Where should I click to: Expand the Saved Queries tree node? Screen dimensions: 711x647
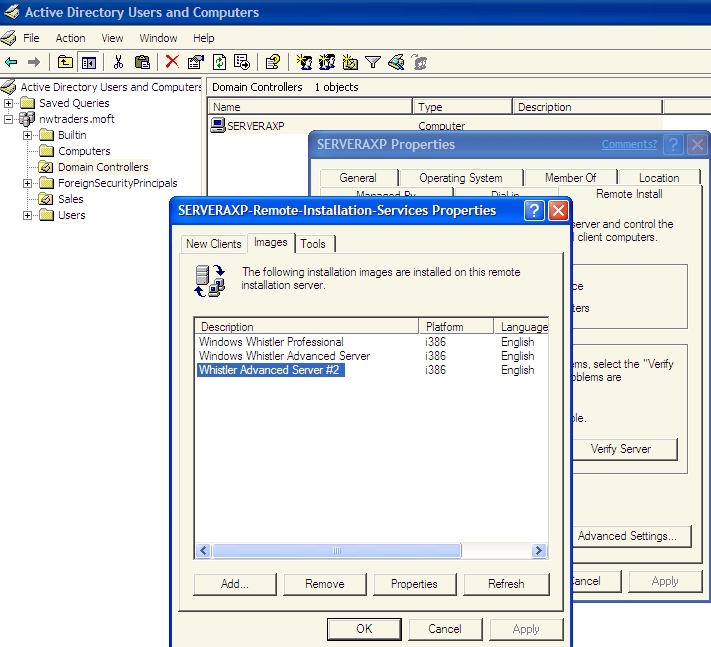pos(8,103)
